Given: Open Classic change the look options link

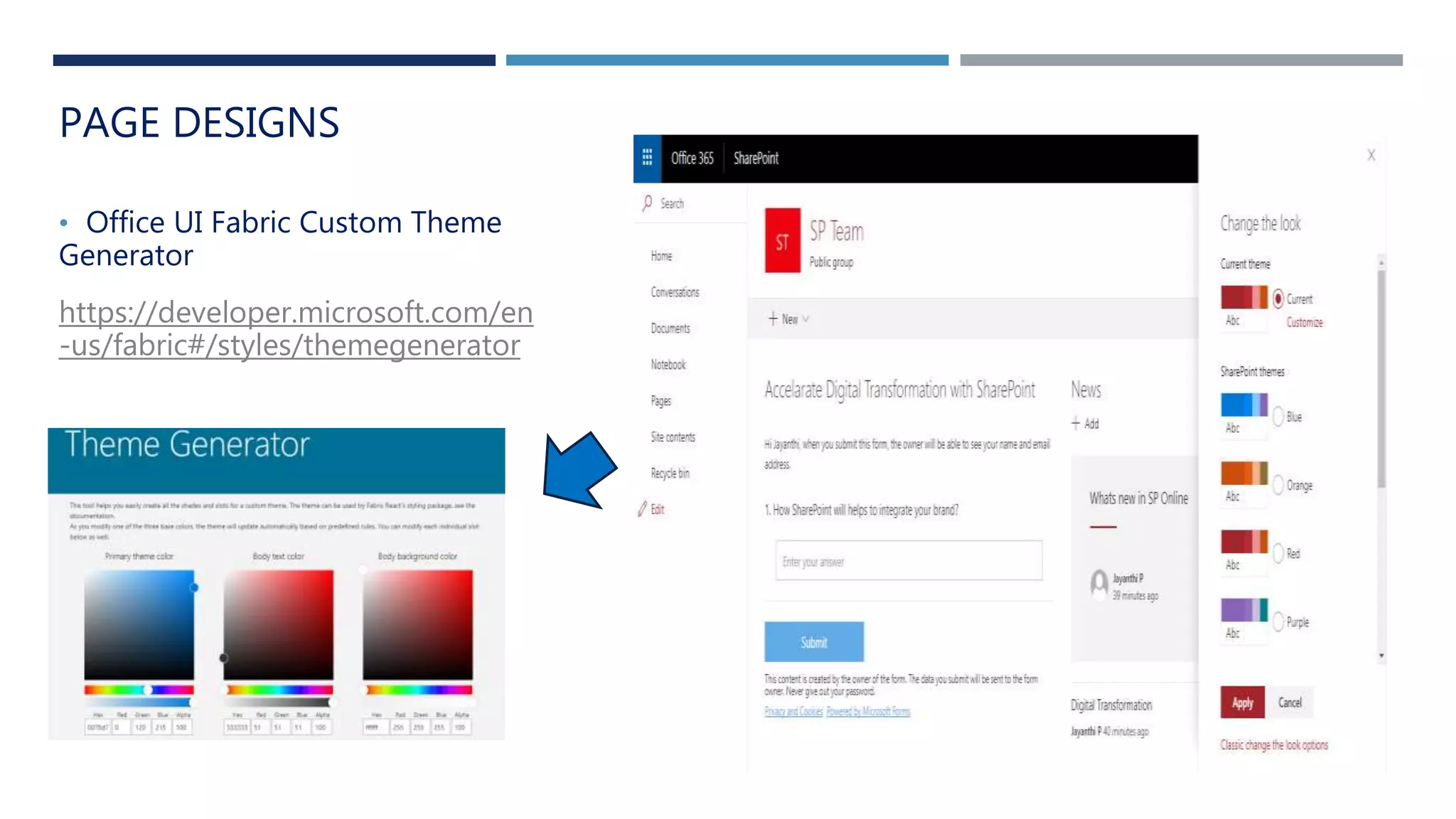Looking at the screenshot, I should click(x=1274, y=745).
